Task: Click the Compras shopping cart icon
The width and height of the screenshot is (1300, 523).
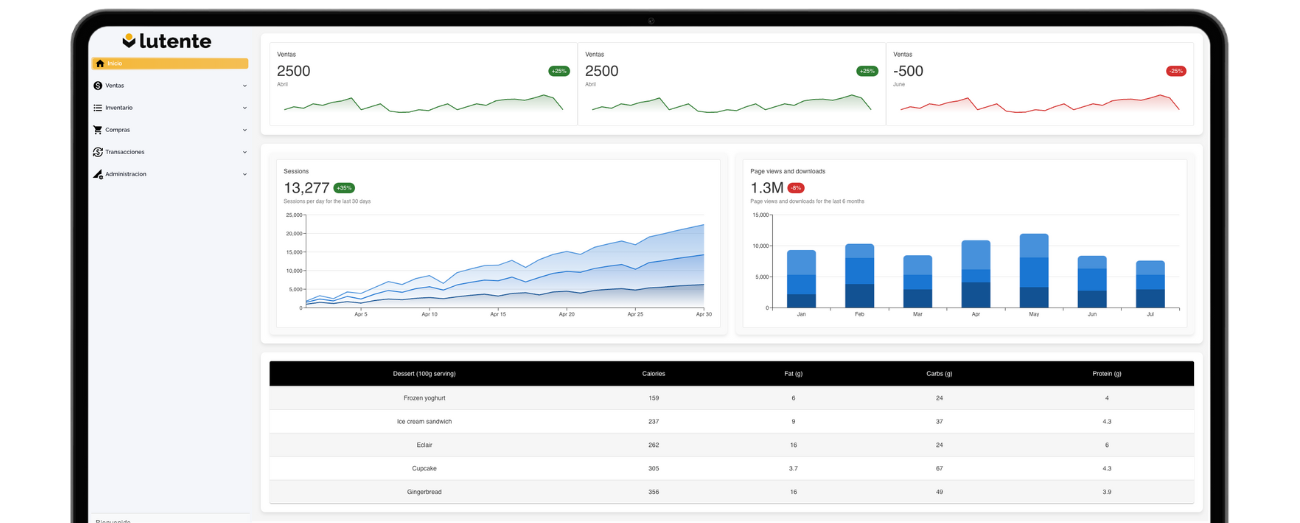Action: click(x=98, y=129)
